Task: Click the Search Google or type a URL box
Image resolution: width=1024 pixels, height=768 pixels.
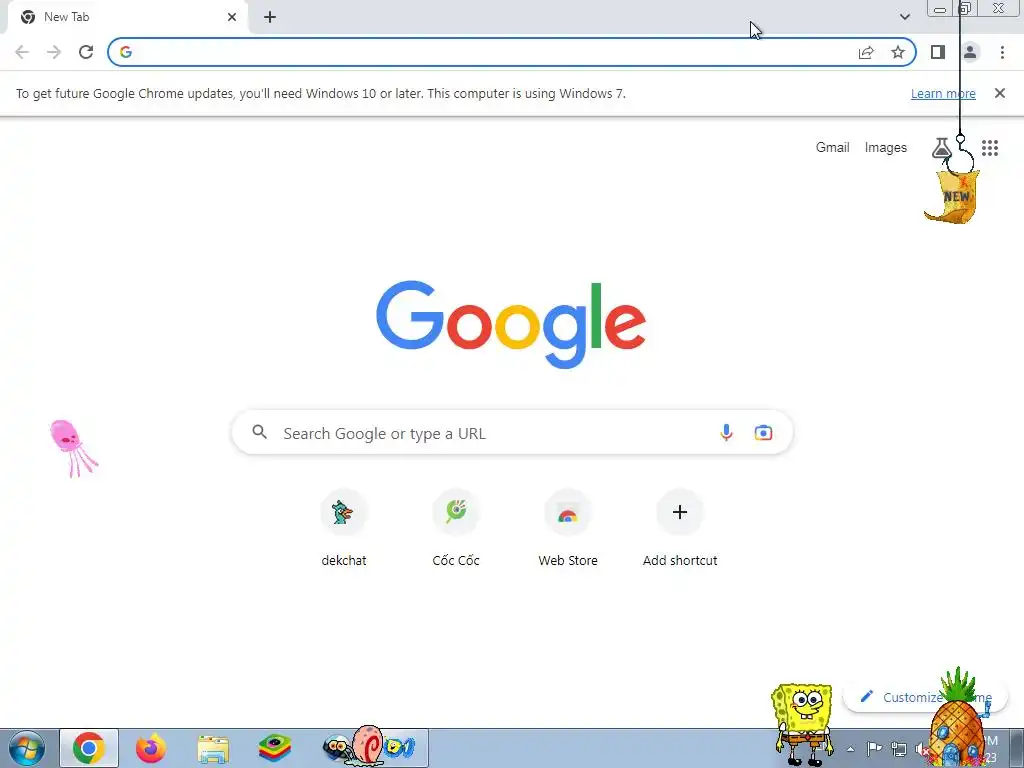Action: [x=512, y=433]
